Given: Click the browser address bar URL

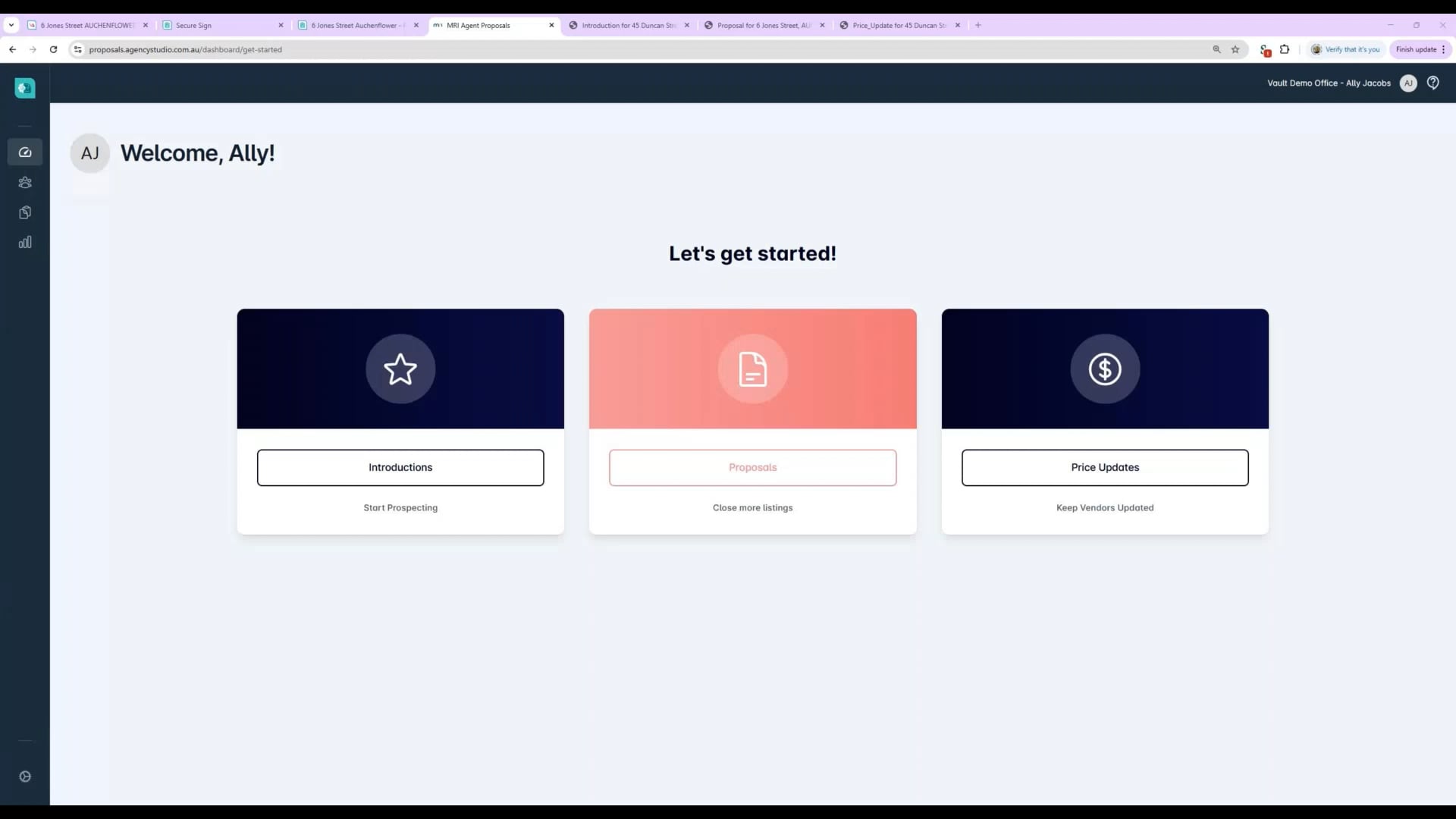Looking at the screenshot, I should click(x=185, y=49).
